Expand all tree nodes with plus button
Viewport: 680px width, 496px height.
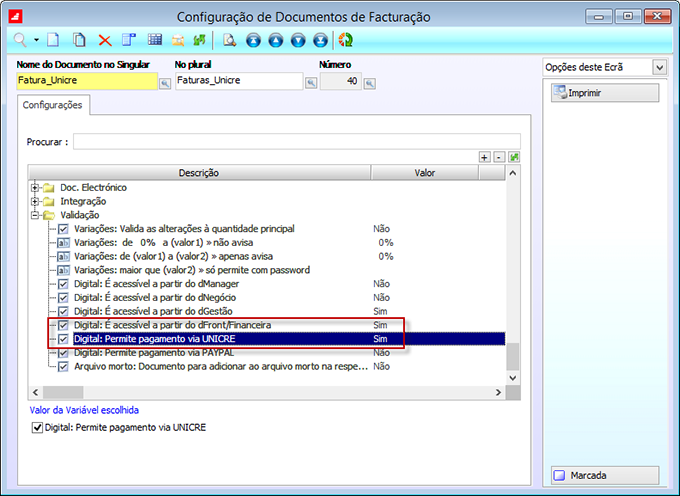[484, 157]
